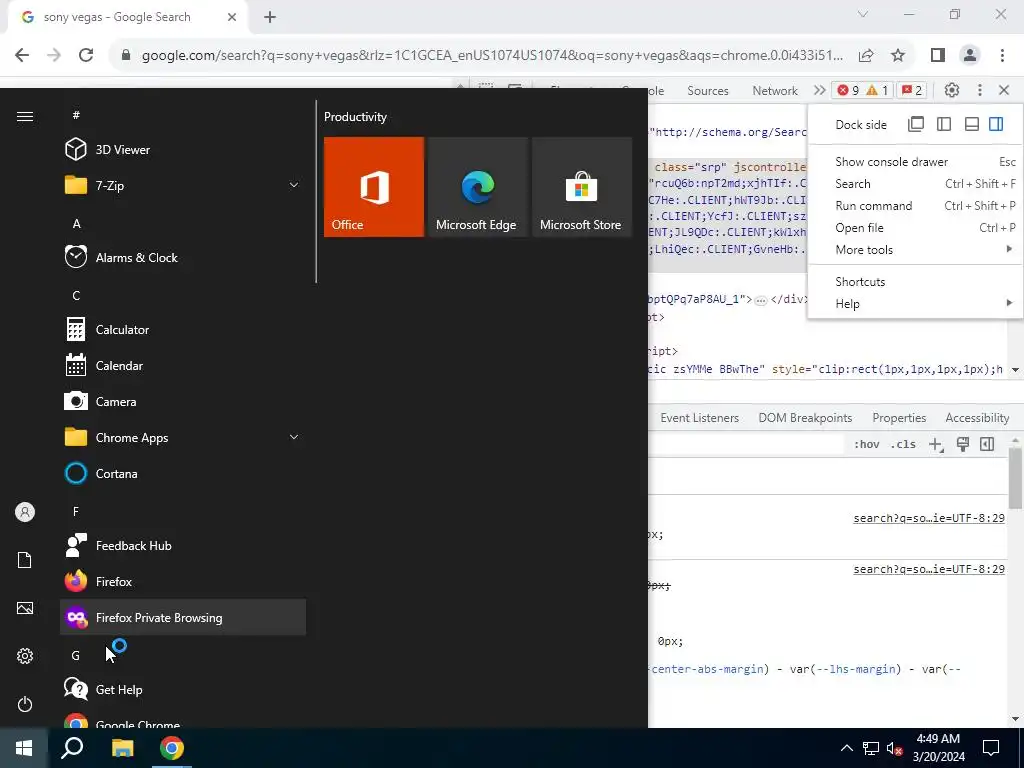Click the network tray icon
Image resolution: width=1024 pixels, height=768 pixels.
(x=871, y=748)
